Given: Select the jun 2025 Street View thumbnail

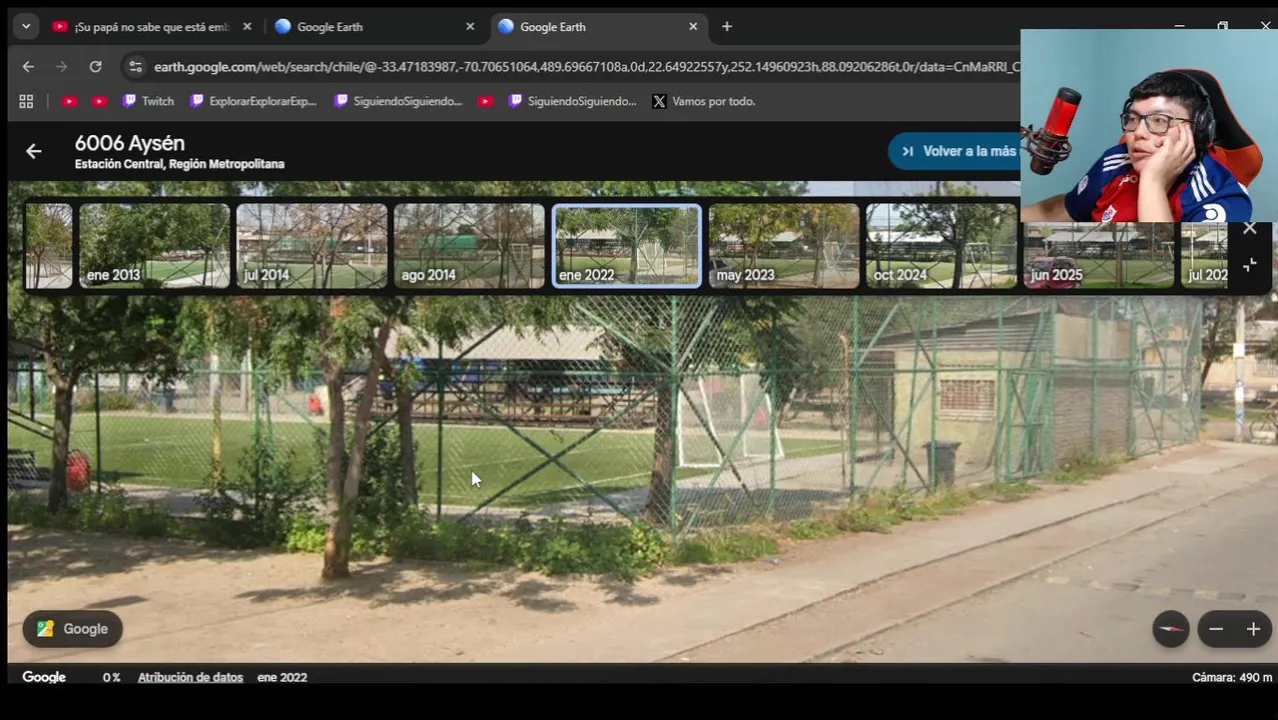Looking at the screenshot, I should [x=1098, y=255].
